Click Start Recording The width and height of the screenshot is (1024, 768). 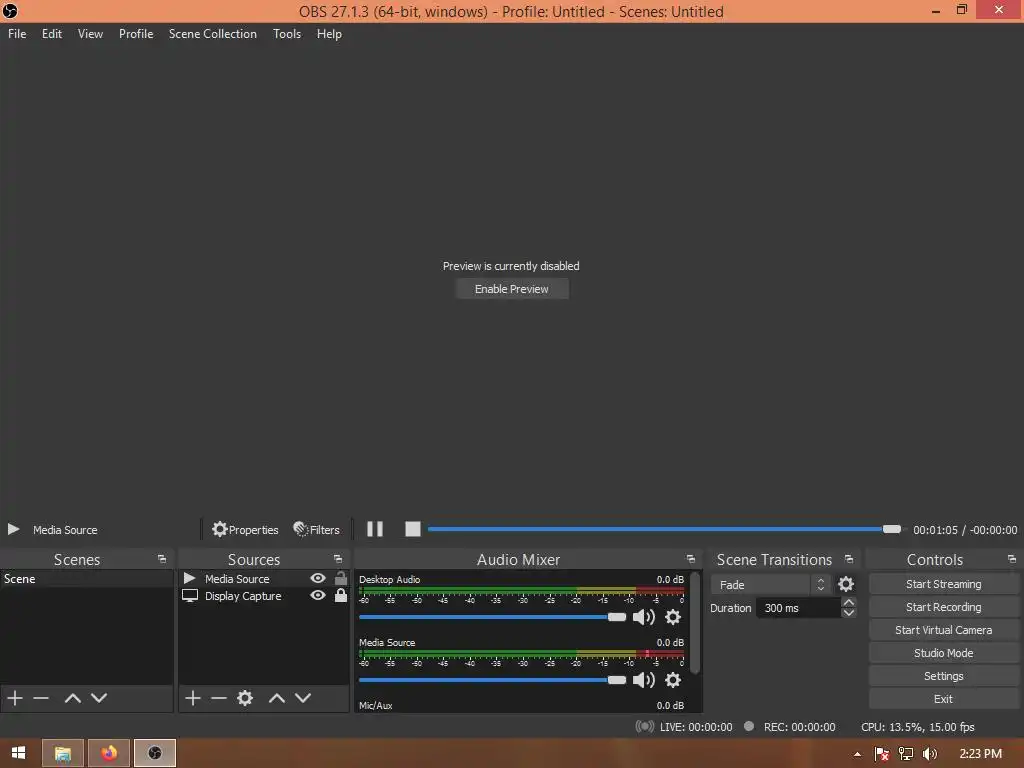(944, 607)
